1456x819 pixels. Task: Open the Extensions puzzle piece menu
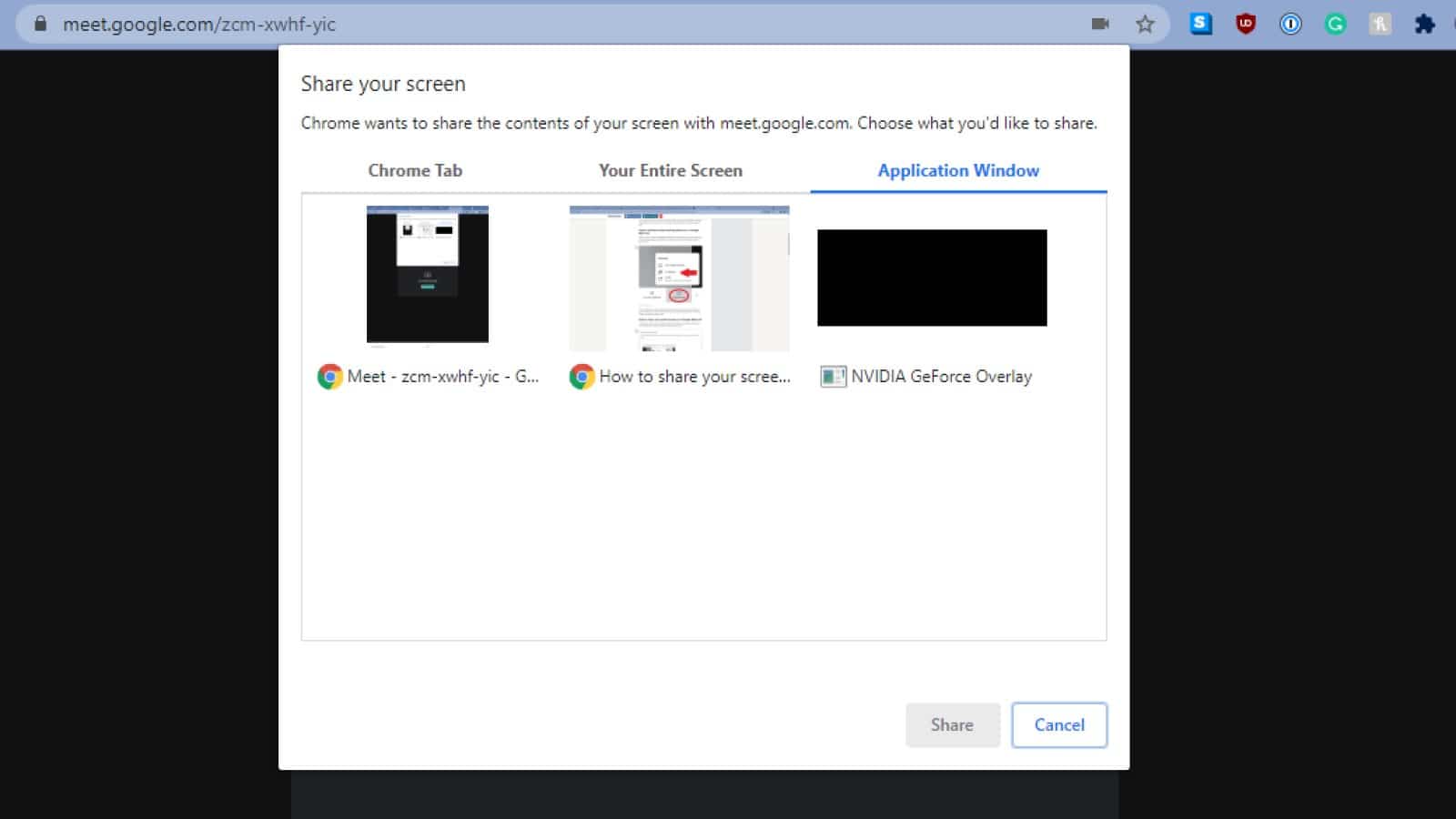tap(1424, 25)
